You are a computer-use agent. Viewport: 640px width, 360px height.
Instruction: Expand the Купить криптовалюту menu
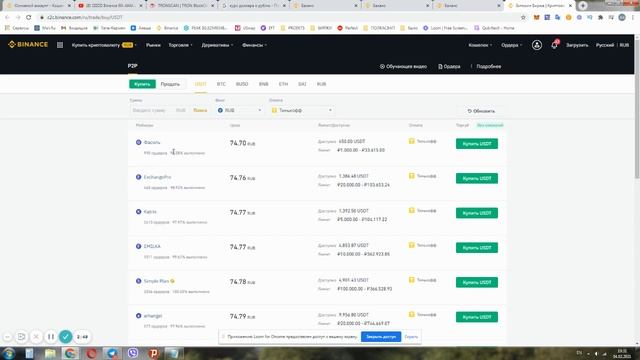[x=104, y=45]
